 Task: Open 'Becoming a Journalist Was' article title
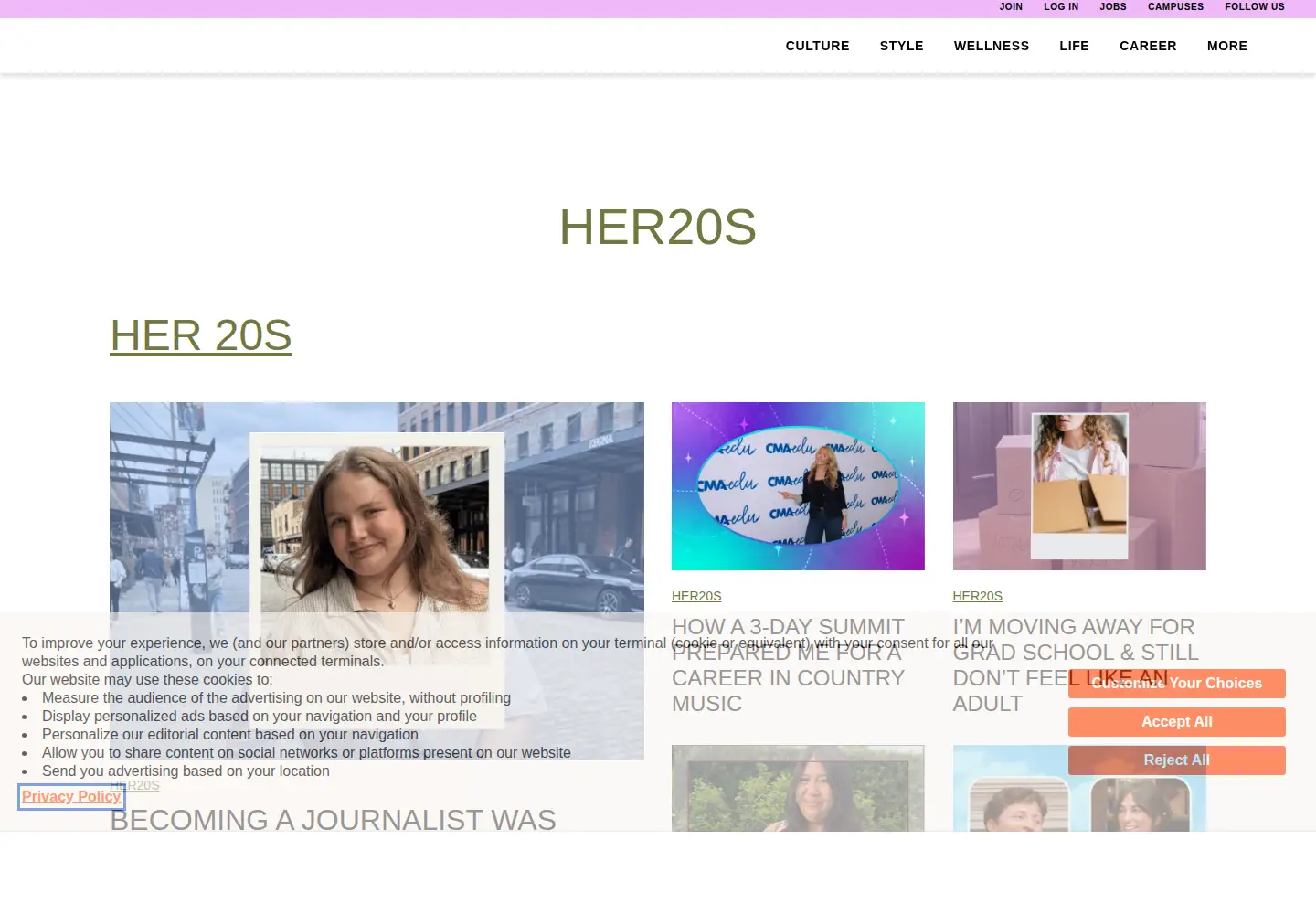(333, 819)
